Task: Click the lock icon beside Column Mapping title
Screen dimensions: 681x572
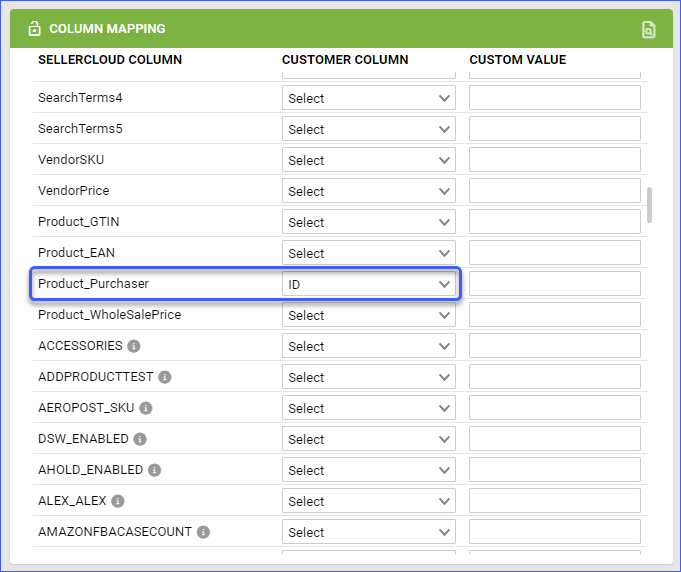Action: tap(34, 29)
